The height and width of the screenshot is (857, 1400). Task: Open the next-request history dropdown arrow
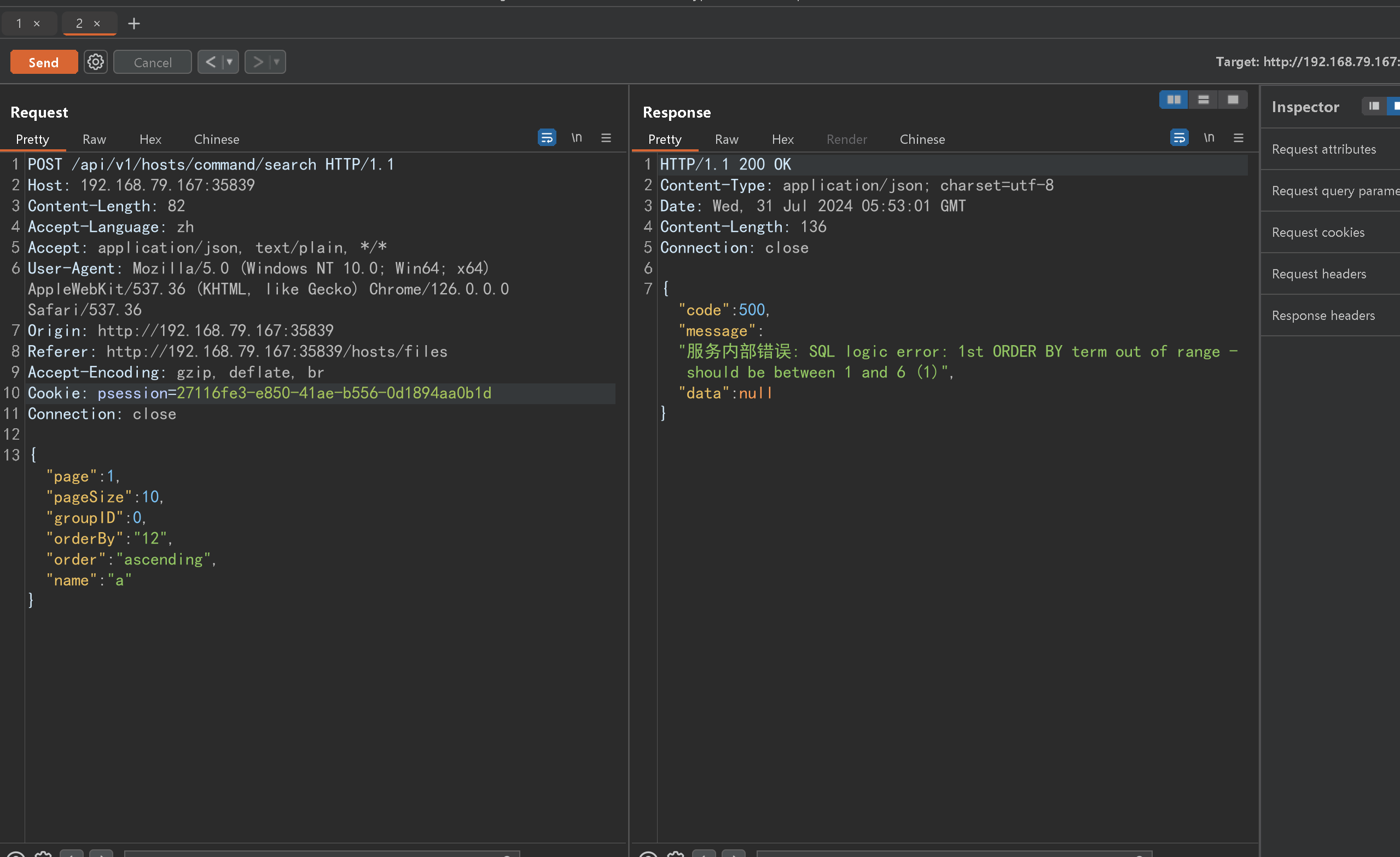click(277, 62)
